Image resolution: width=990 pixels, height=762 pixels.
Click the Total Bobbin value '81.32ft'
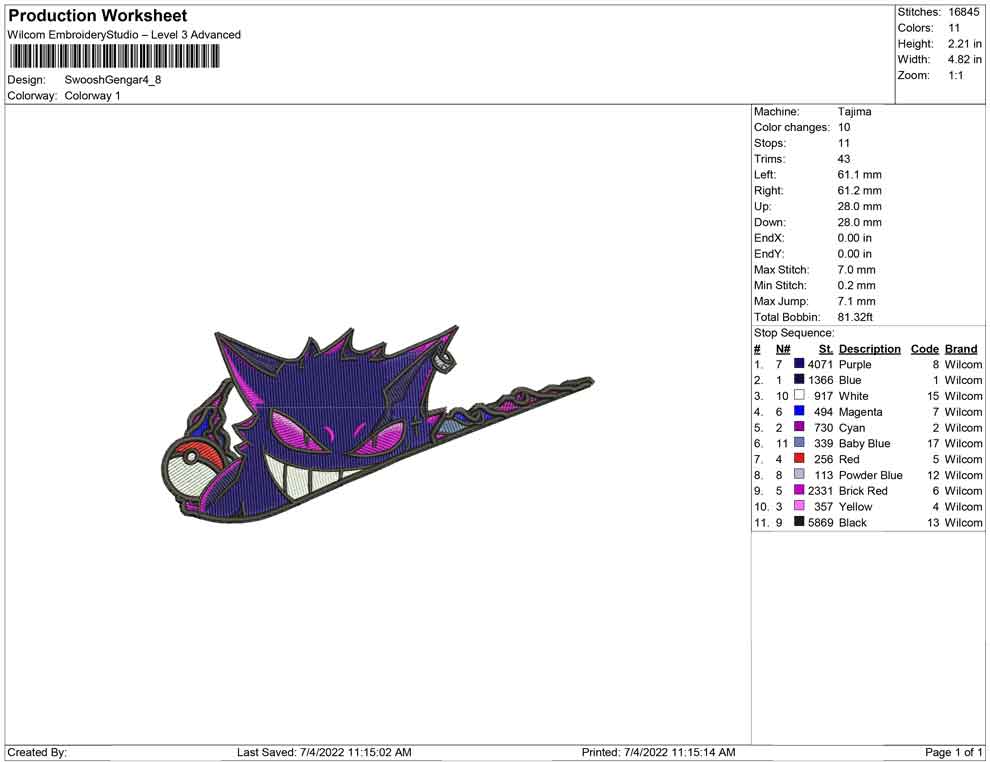coord(856,317)
